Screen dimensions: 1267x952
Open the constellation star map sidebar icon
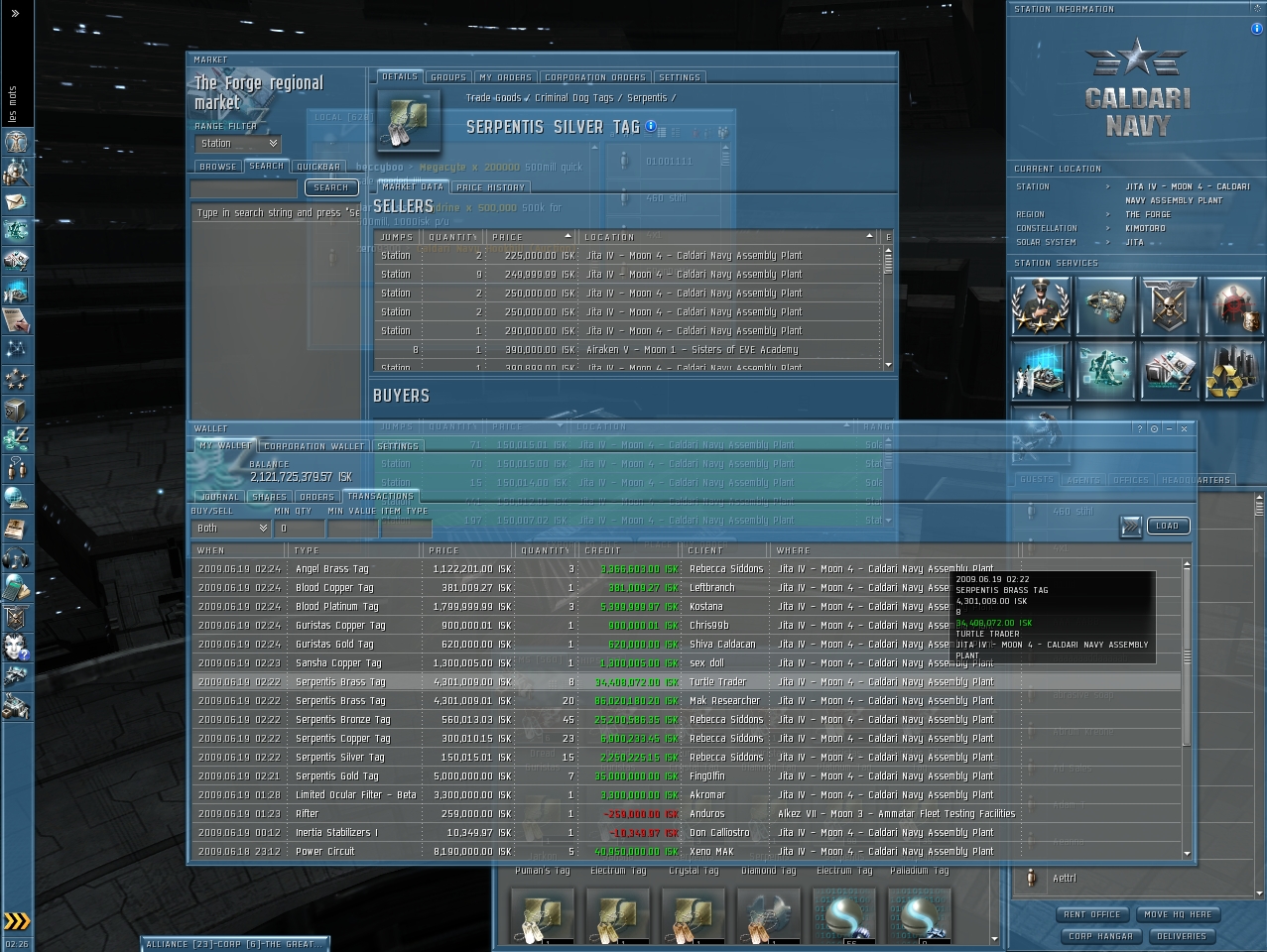click(x=16, y=349)
